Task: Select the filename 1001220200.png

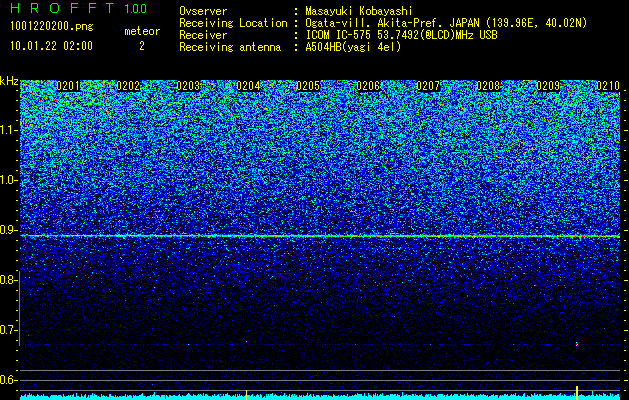Action: point(52,26)
